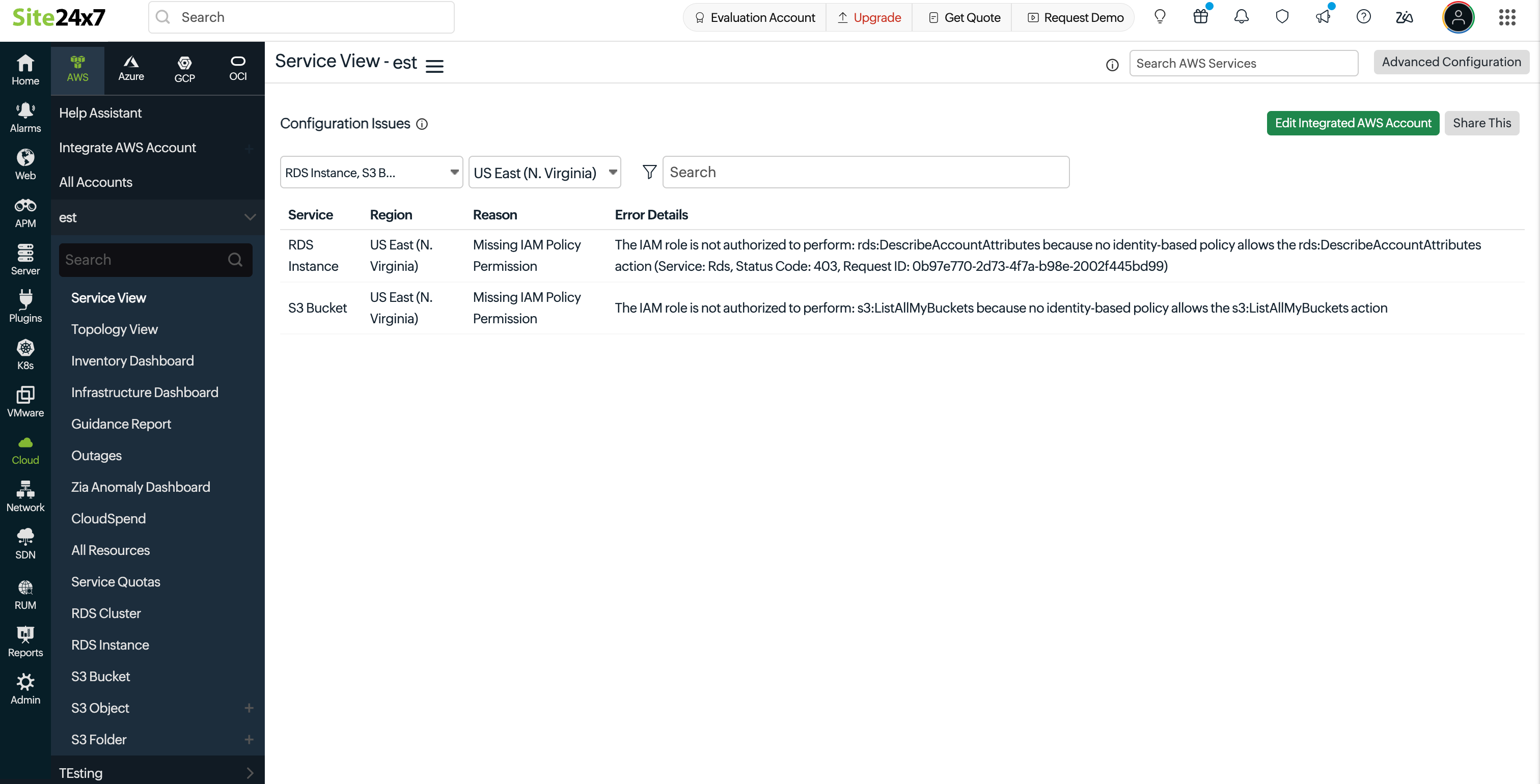Click the announcements megaphone icon
The height and width of the screenshot is (784, 1540).
[x=1323, y=17]
